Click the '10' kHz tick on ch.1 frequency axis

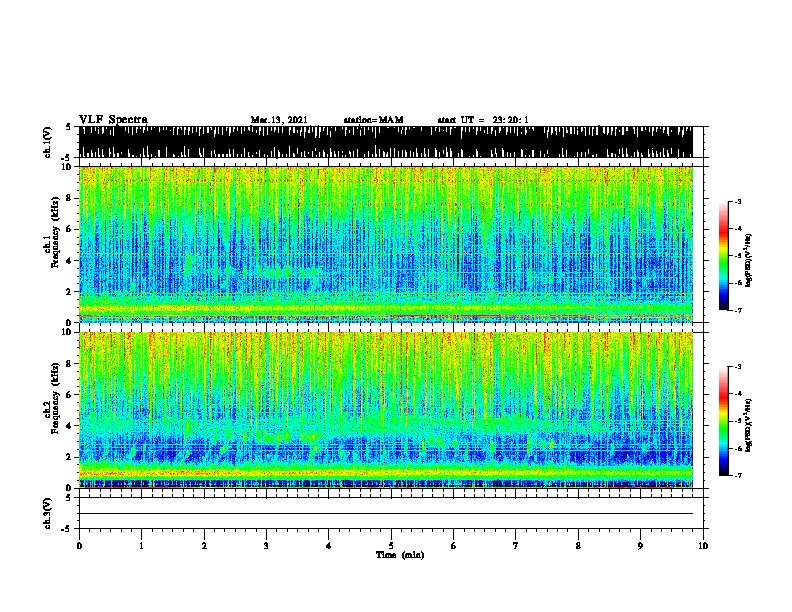(x=67, y=167)
